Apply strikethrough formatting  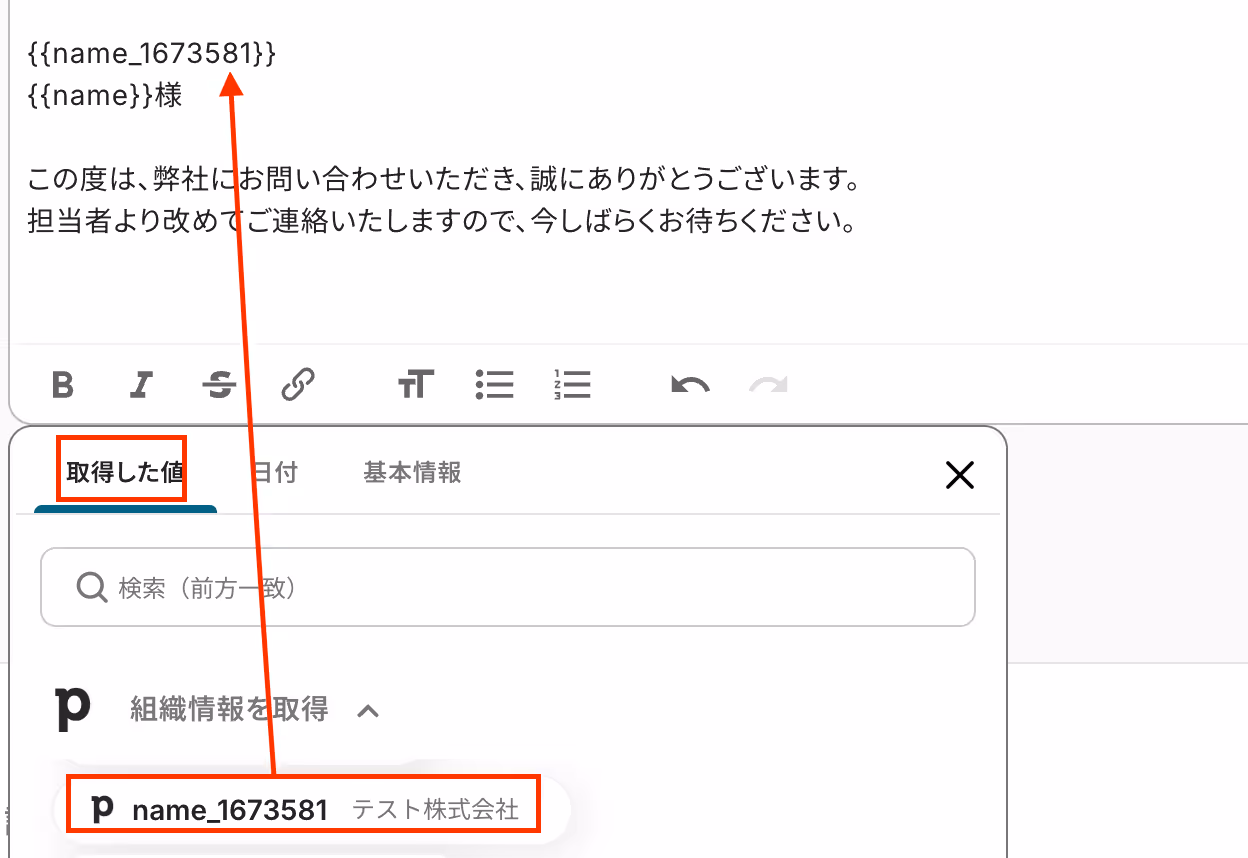point(220,384)
